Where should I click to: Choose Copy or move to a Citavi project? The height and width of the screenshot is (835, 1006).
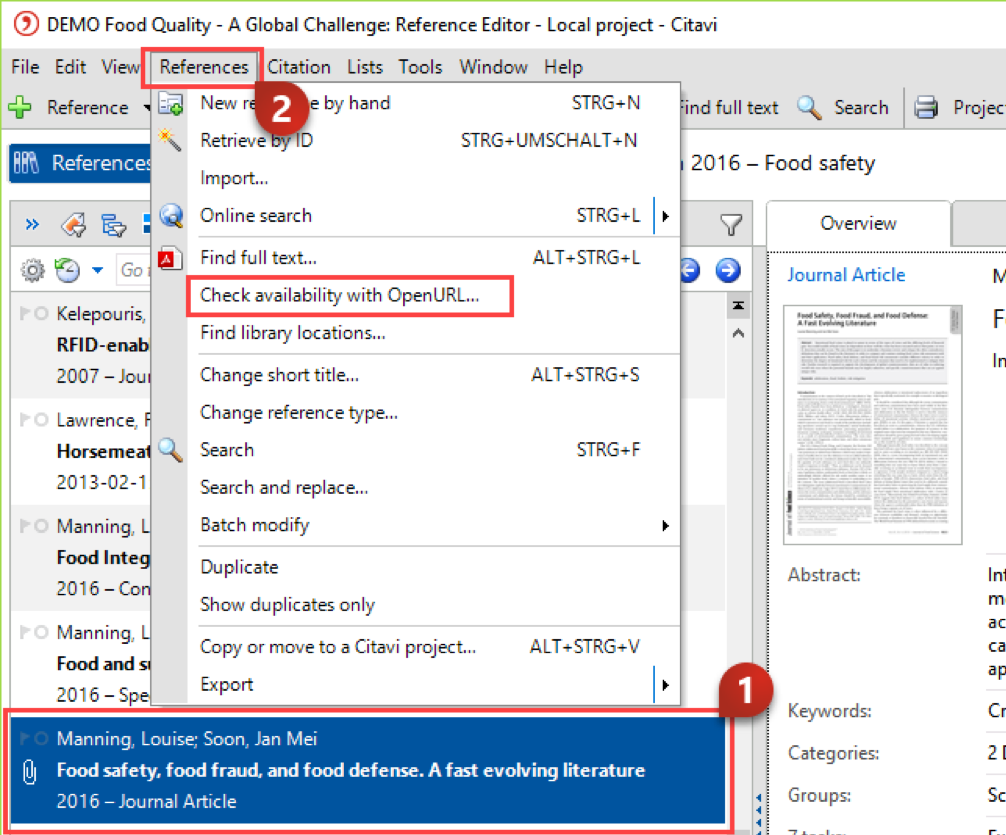(338, 647)
